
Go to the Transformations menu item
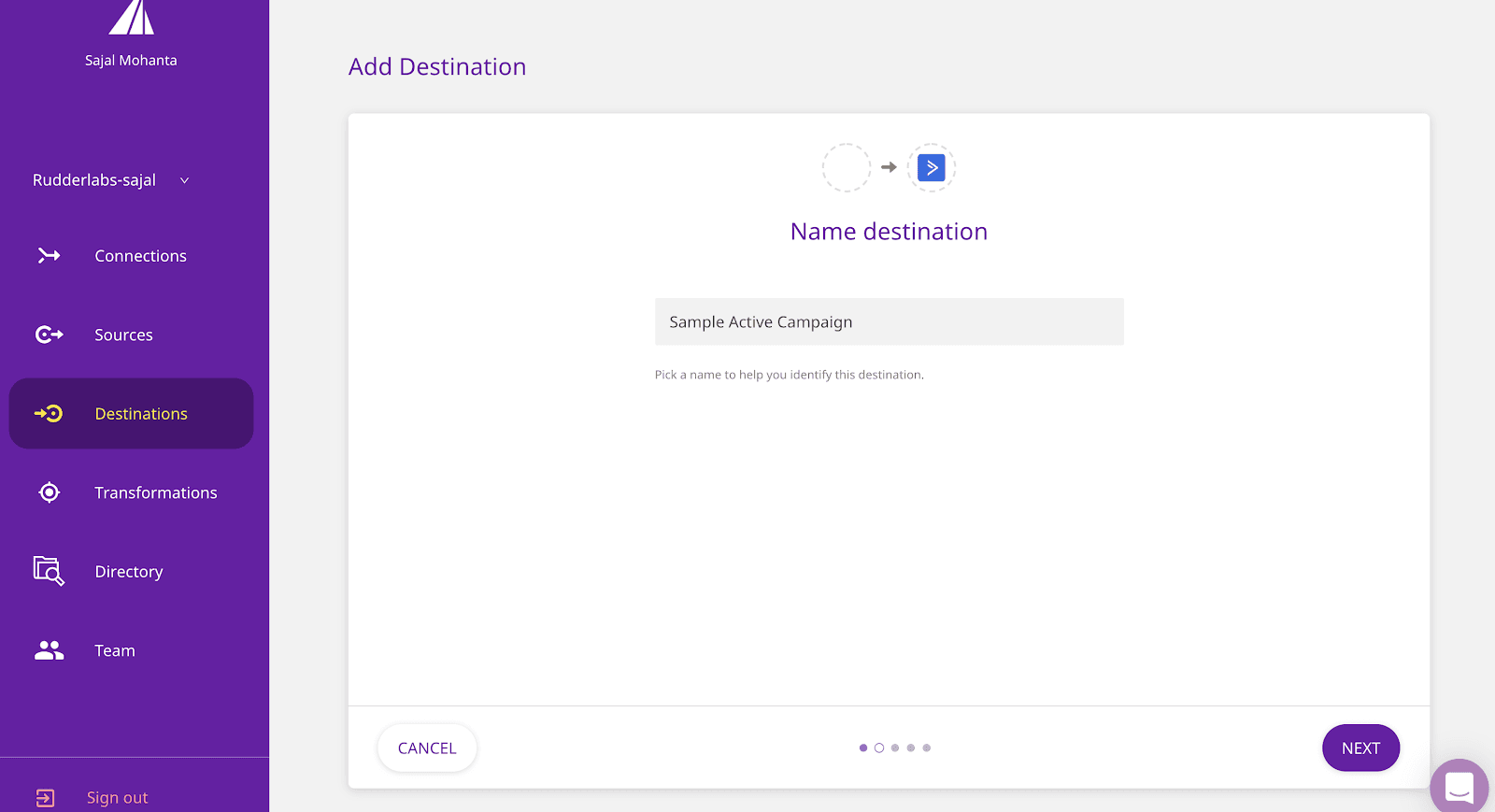point(155,492)
